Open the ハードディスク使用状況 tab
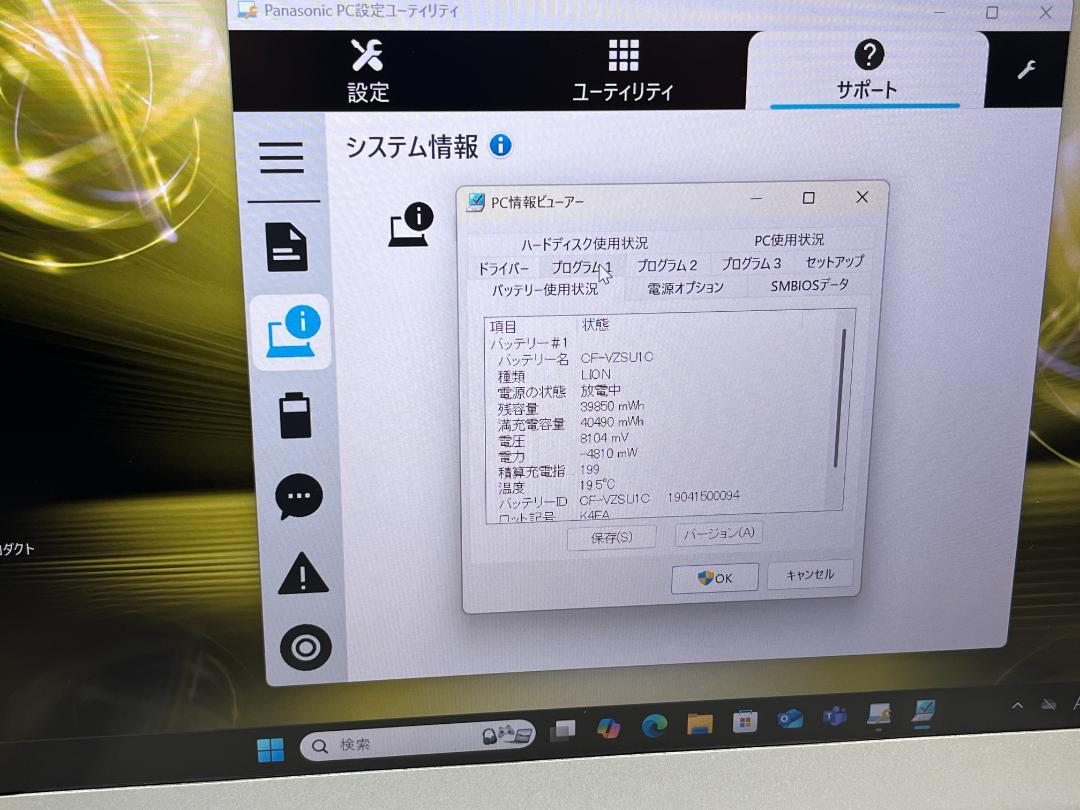This screenshot has height=810, width=1080. pyautogui.click(x=584, y=244)
